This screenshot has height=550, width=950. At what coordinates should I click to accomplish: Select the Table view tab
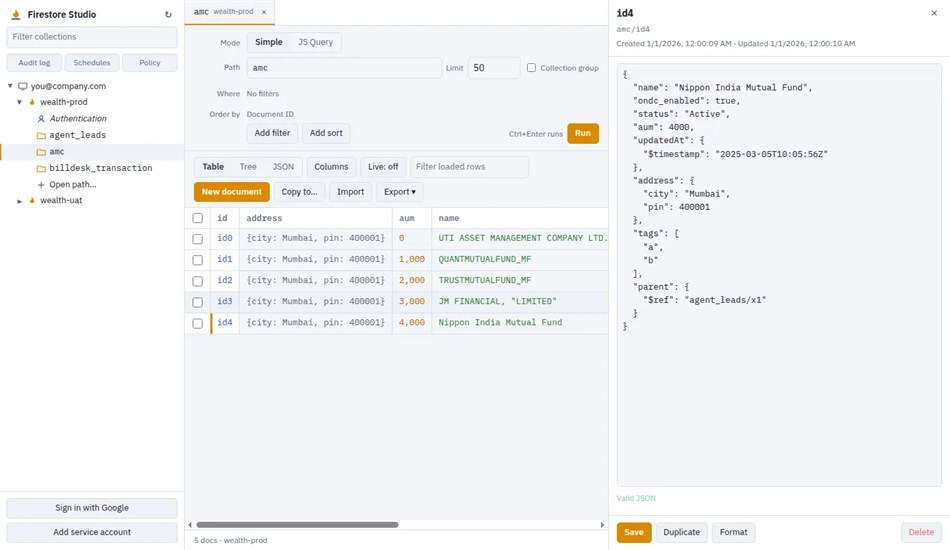pyautogui.click(x=213, y=167)
